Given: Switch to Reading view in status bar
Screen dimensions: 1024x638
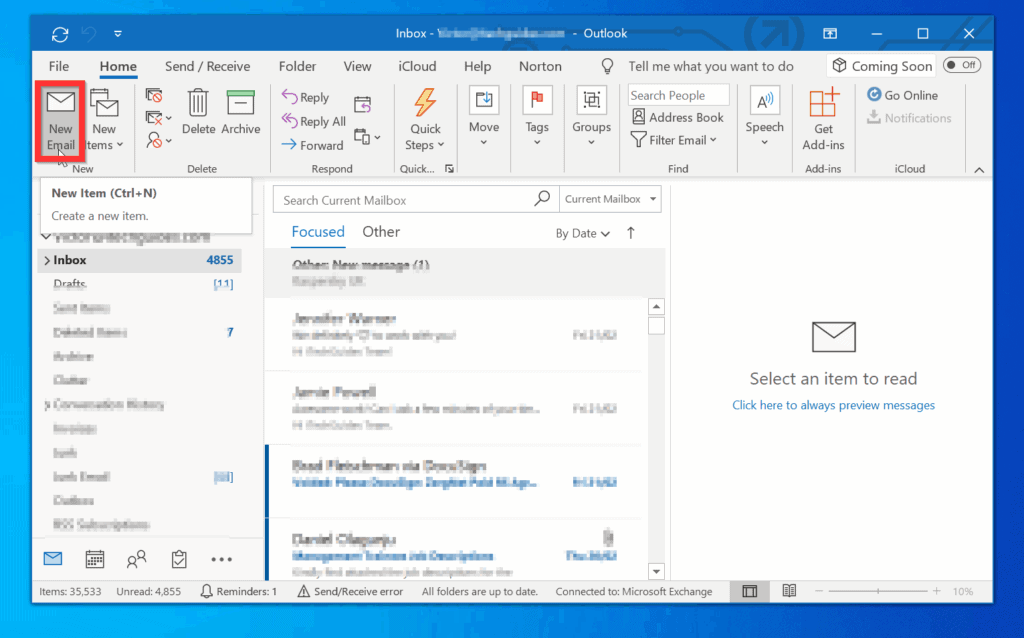Looking at the screenshot, I should 789,591.
